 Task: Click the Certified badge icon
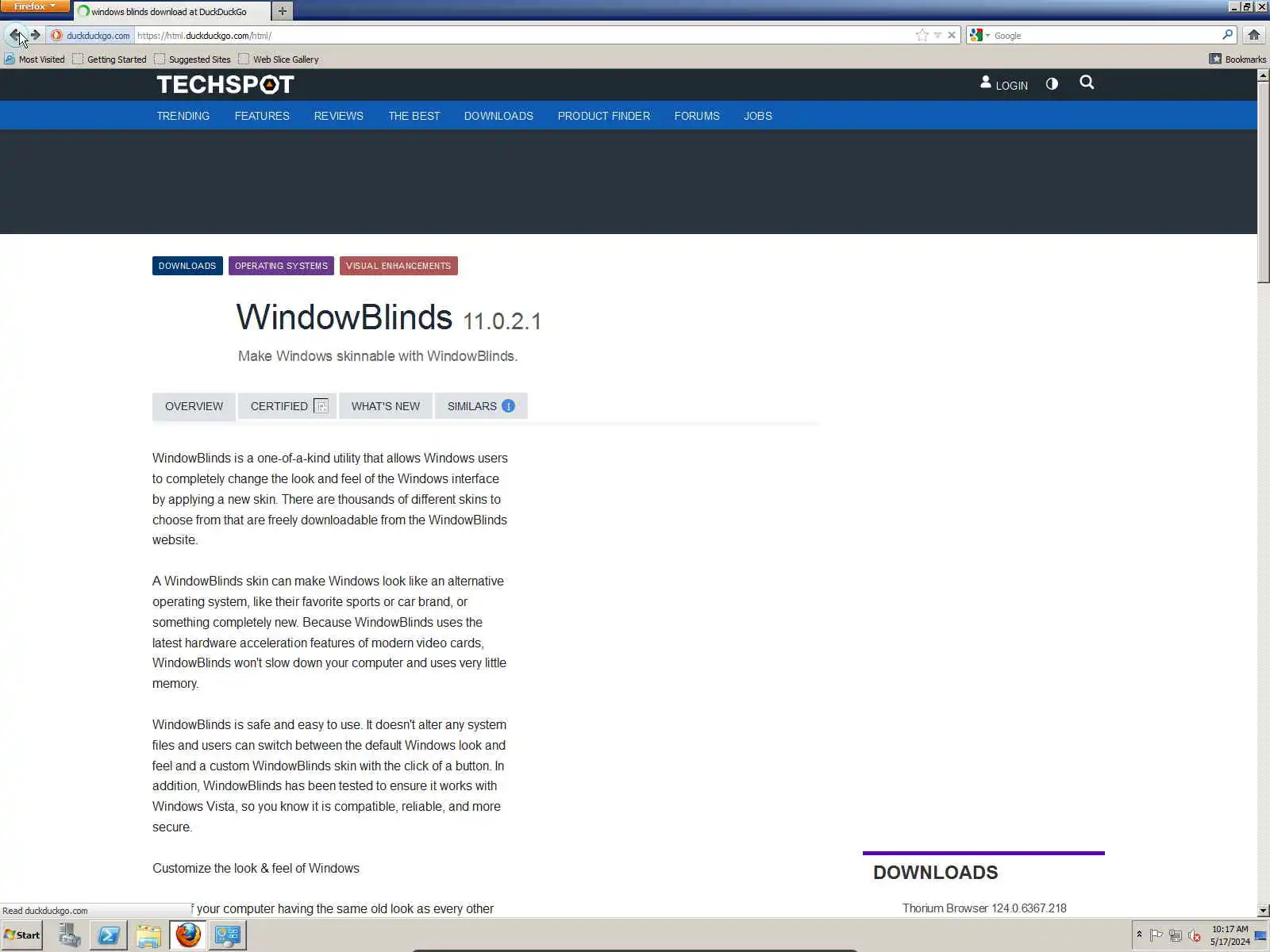321,406
